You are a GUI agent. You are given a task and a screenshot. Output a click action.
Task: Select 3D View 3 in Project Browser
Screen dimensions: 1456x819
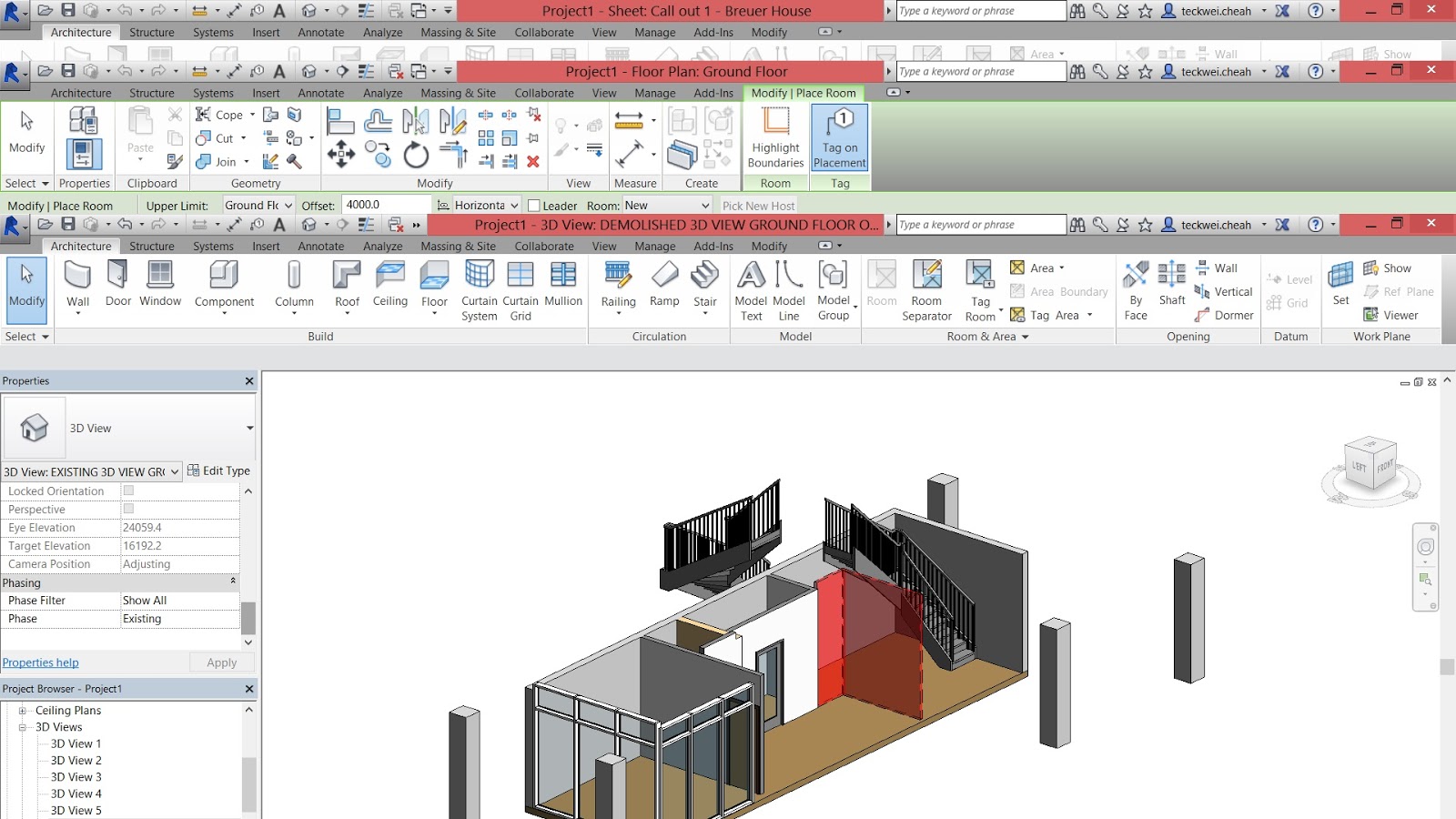[x=76, y=777]
